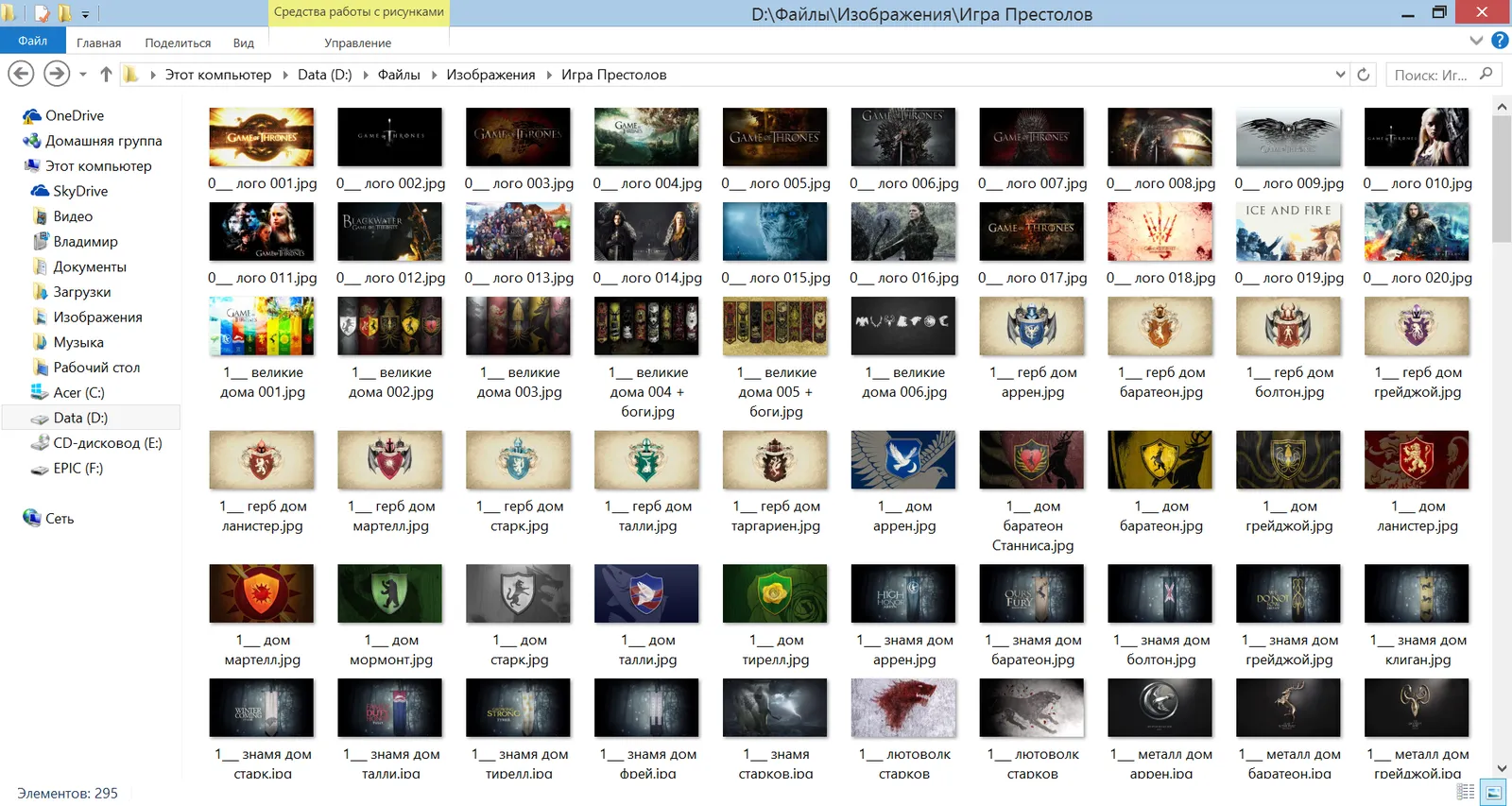Select Домашняя группа in sidebar
Screen dimensions: 1512x806
103,141
